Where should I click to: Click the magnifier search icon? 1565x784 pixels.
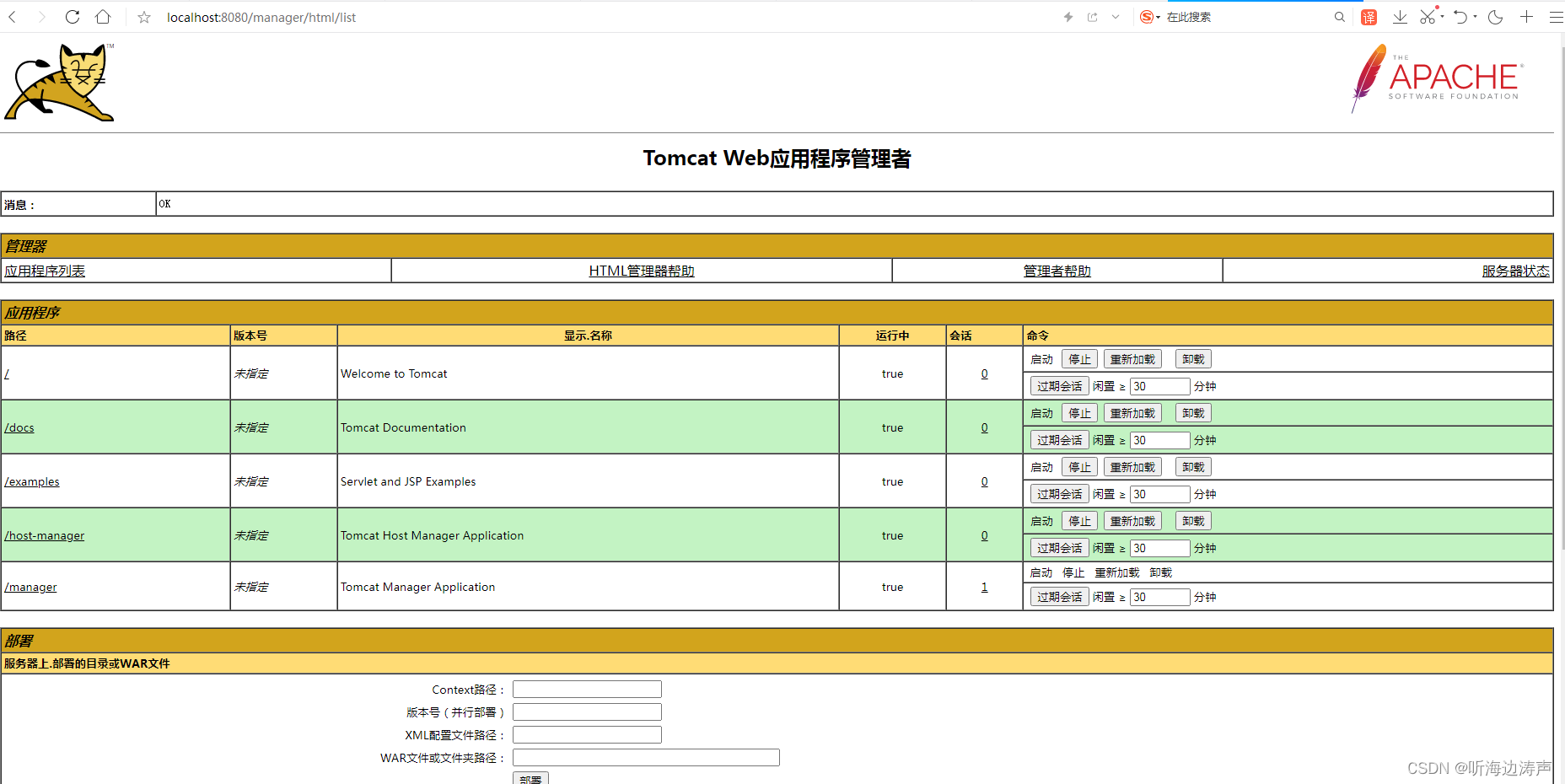(1340, 17)
